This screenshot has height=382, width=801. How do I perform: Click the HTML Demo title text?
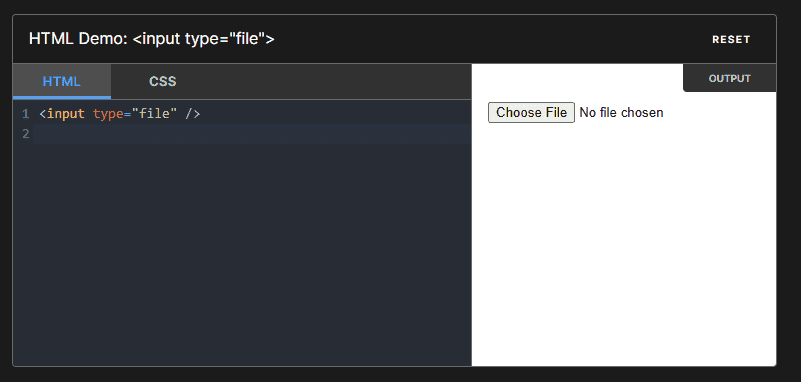point(78,39)
